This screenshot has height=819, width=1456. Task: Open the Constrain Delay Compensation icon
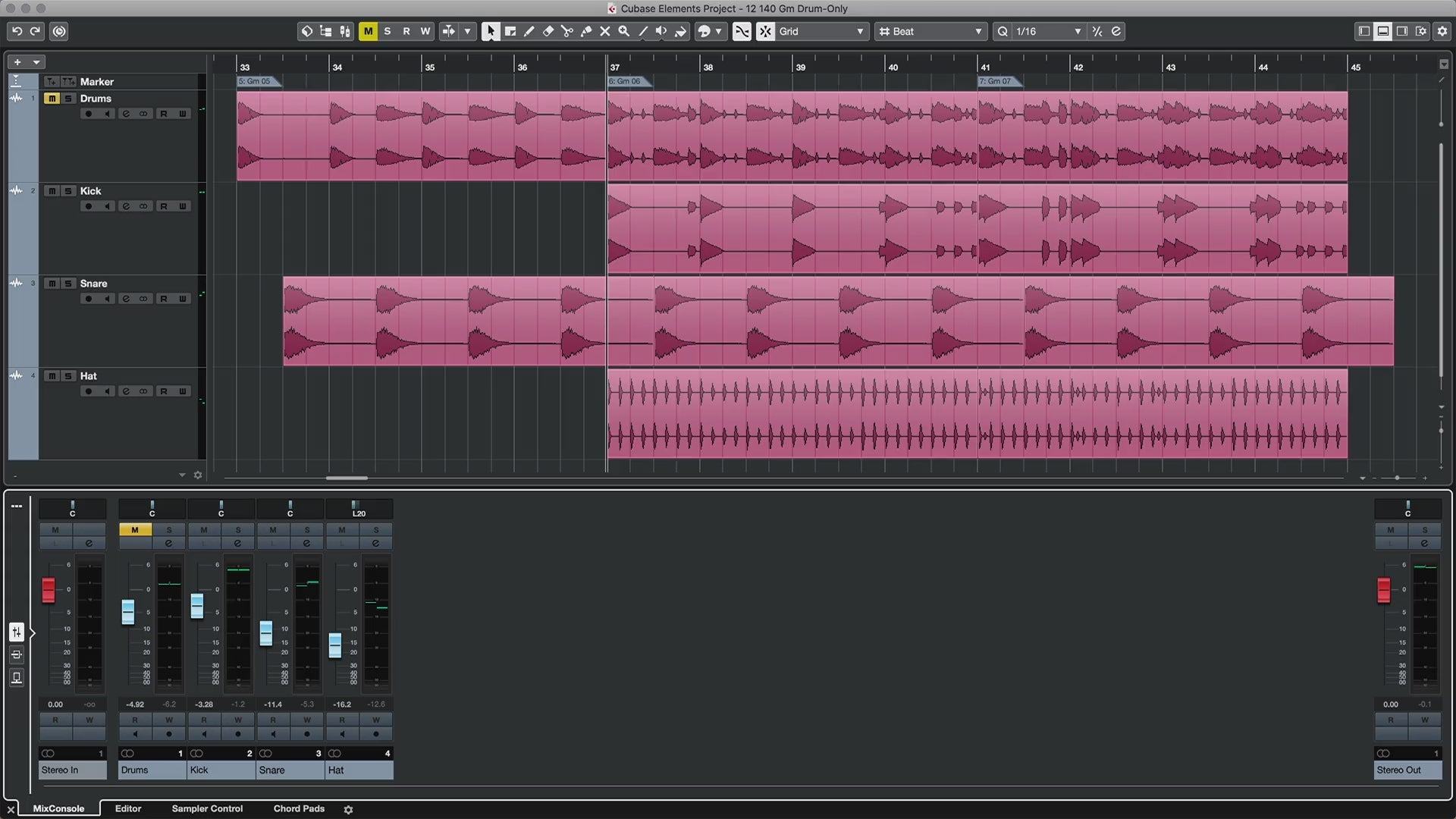click(59, 31)
